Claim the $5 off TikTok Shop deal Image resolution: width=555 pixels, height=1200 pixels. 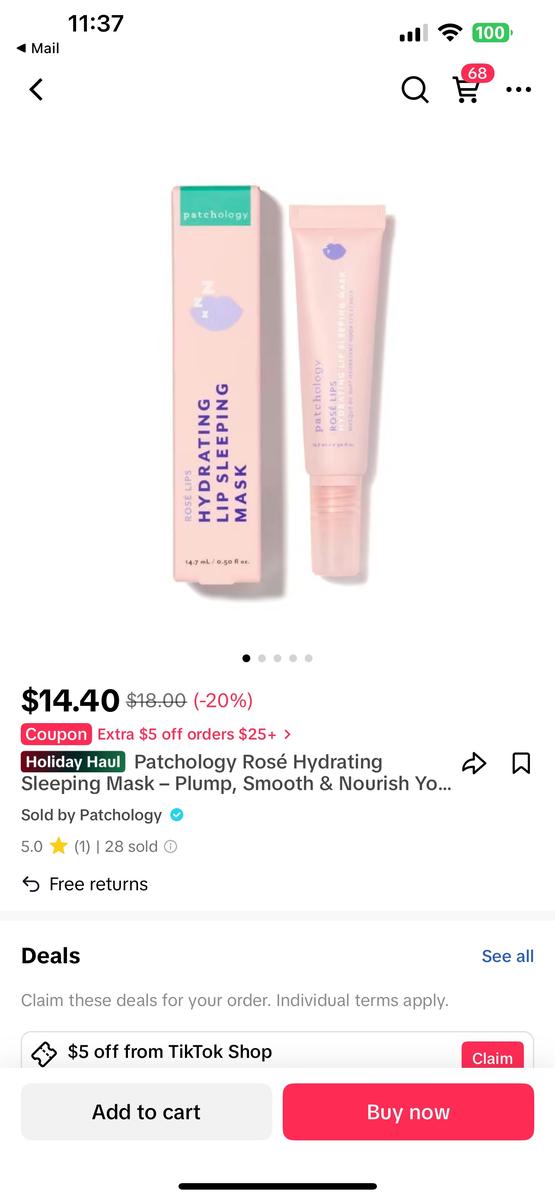point(492,1056)
